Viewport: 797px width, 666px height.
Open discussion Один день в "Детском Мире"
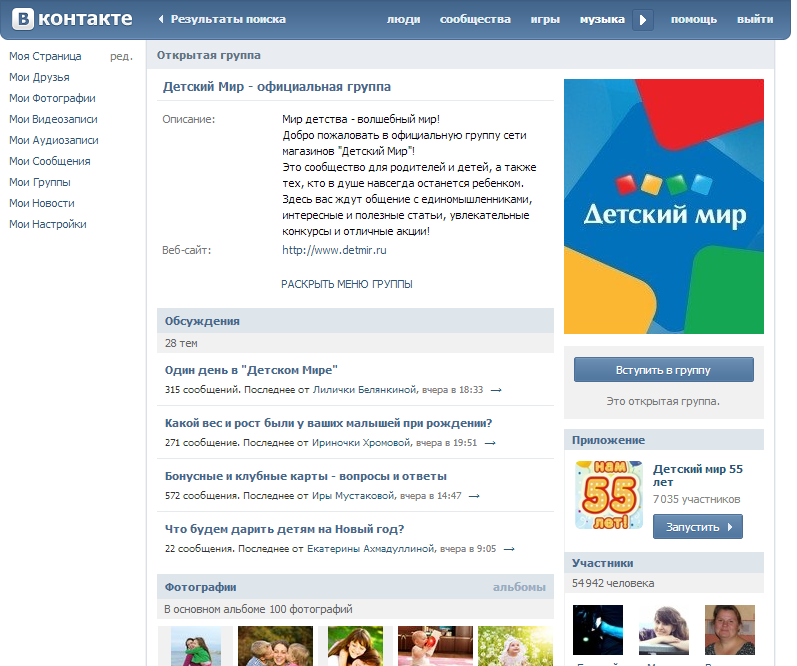pyautogui.click(x=251, y=370)
